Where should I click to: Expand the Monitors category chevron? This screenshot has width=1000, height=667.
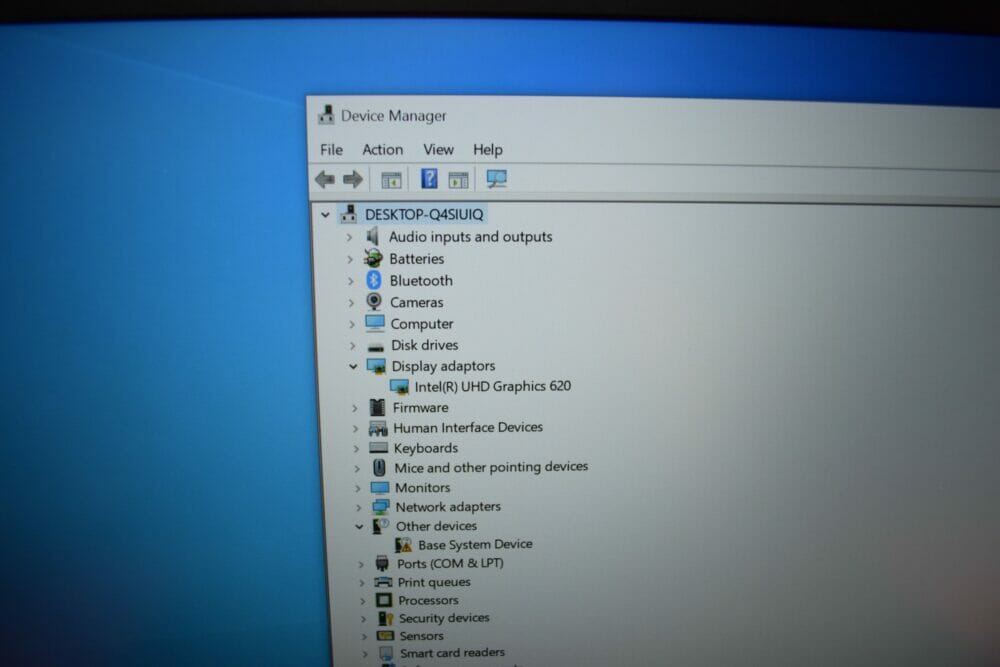point(358,488)
